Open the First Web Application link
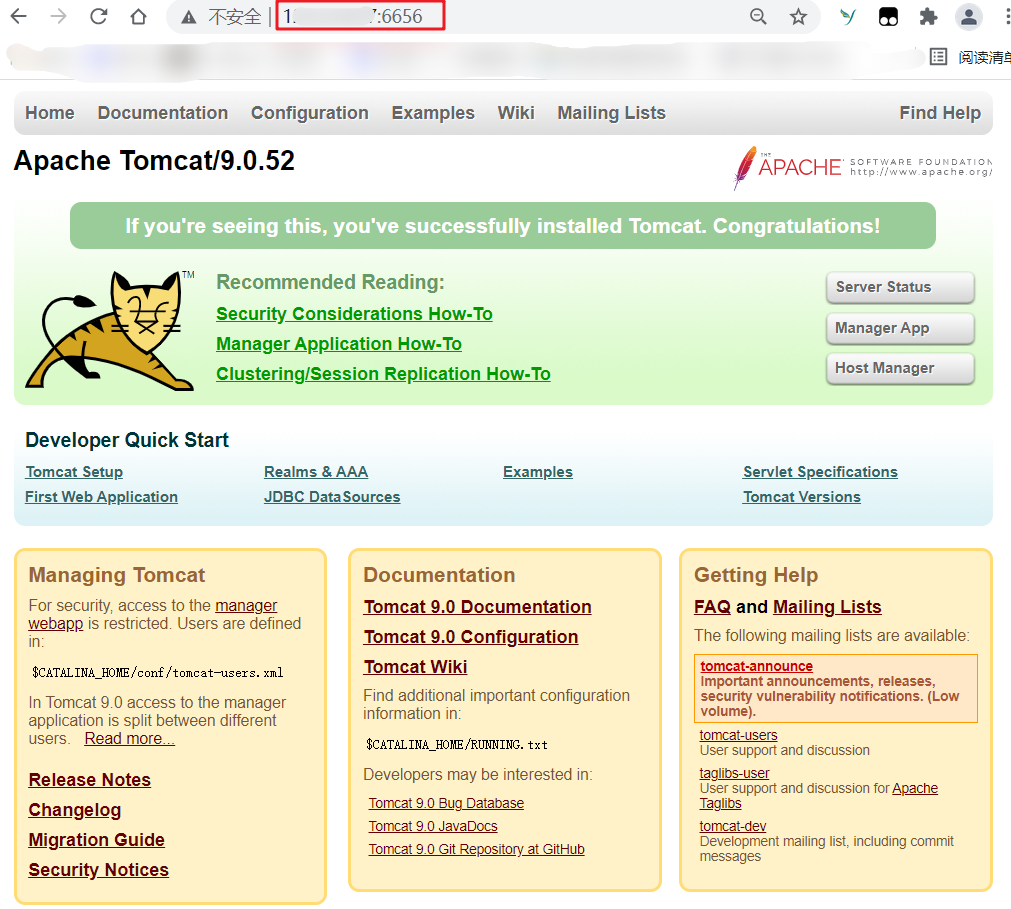This screenshot has height=909, width=1011. click(x=101, y=497)
